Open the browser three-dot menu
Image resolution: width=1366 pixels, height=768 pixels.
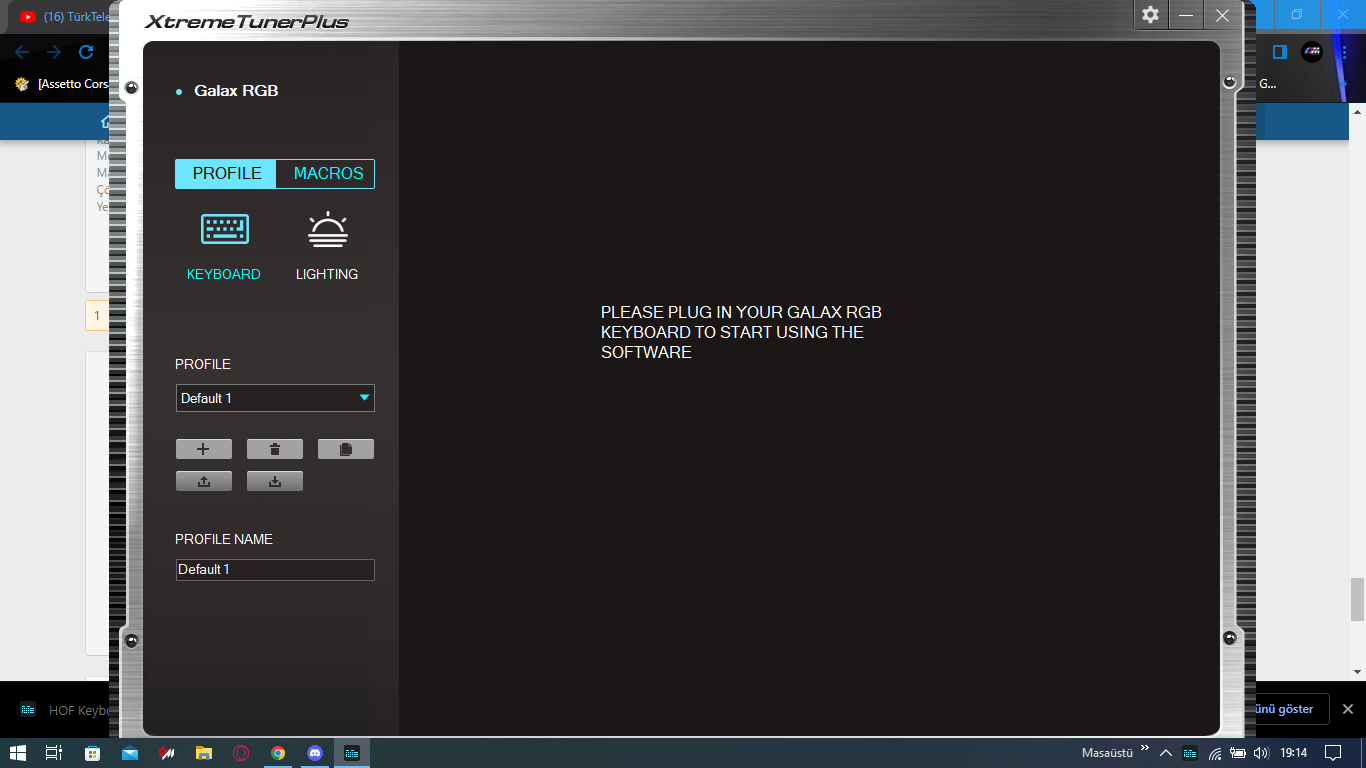1345,52
